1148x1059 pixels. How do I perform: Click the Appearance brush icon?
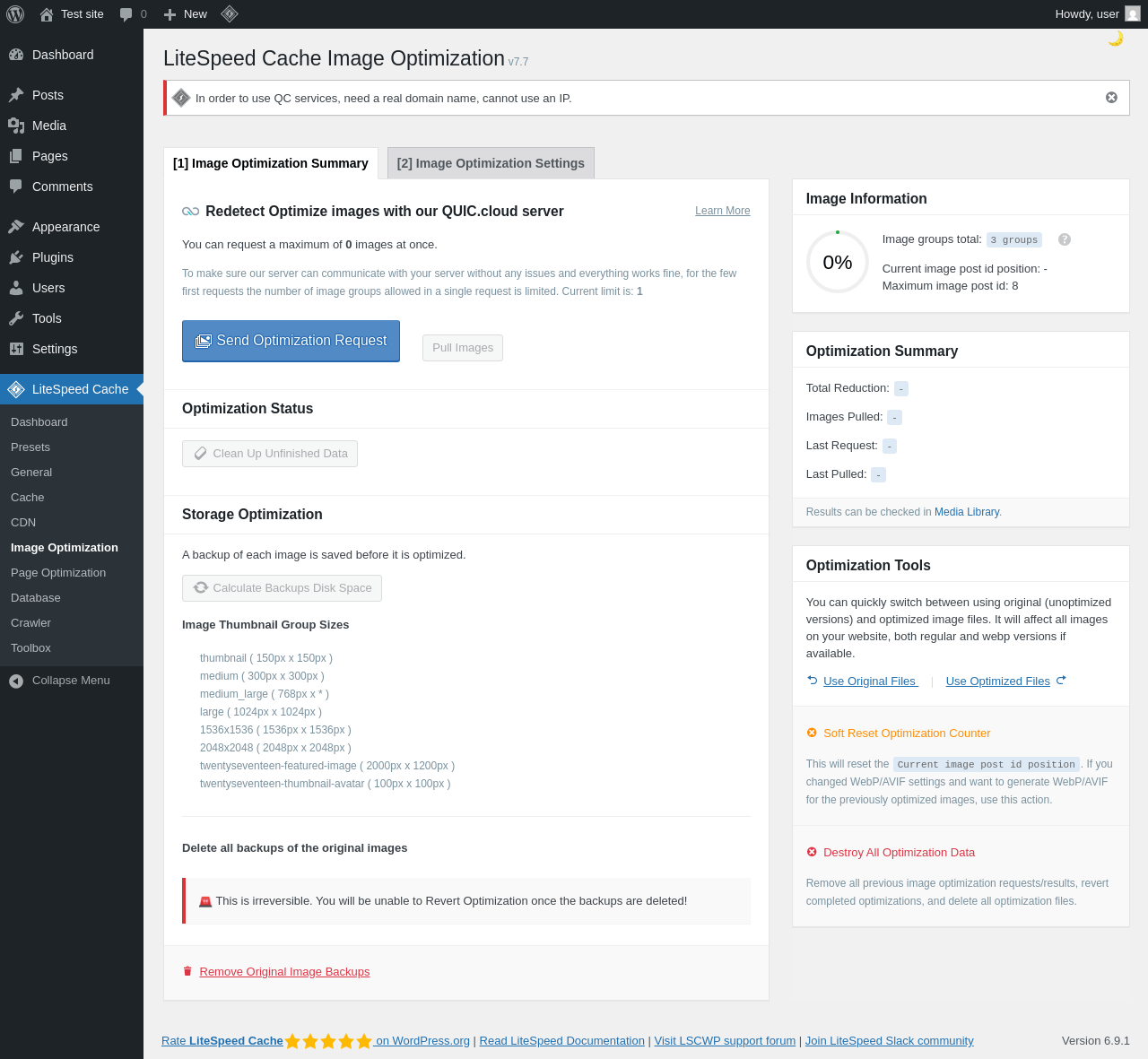pyautogui.click(x=16, y=227)
